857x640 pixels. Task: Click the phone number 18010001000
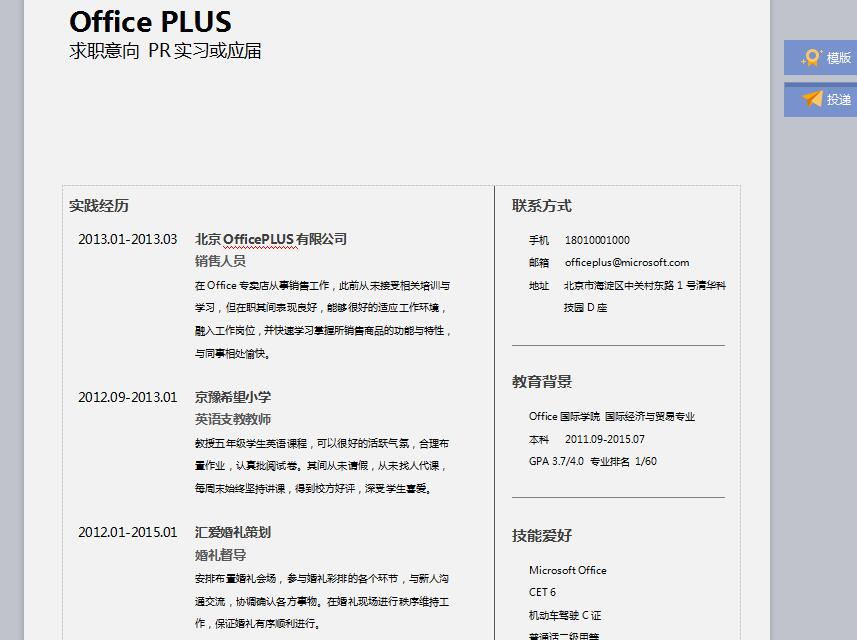coord(597,240)
